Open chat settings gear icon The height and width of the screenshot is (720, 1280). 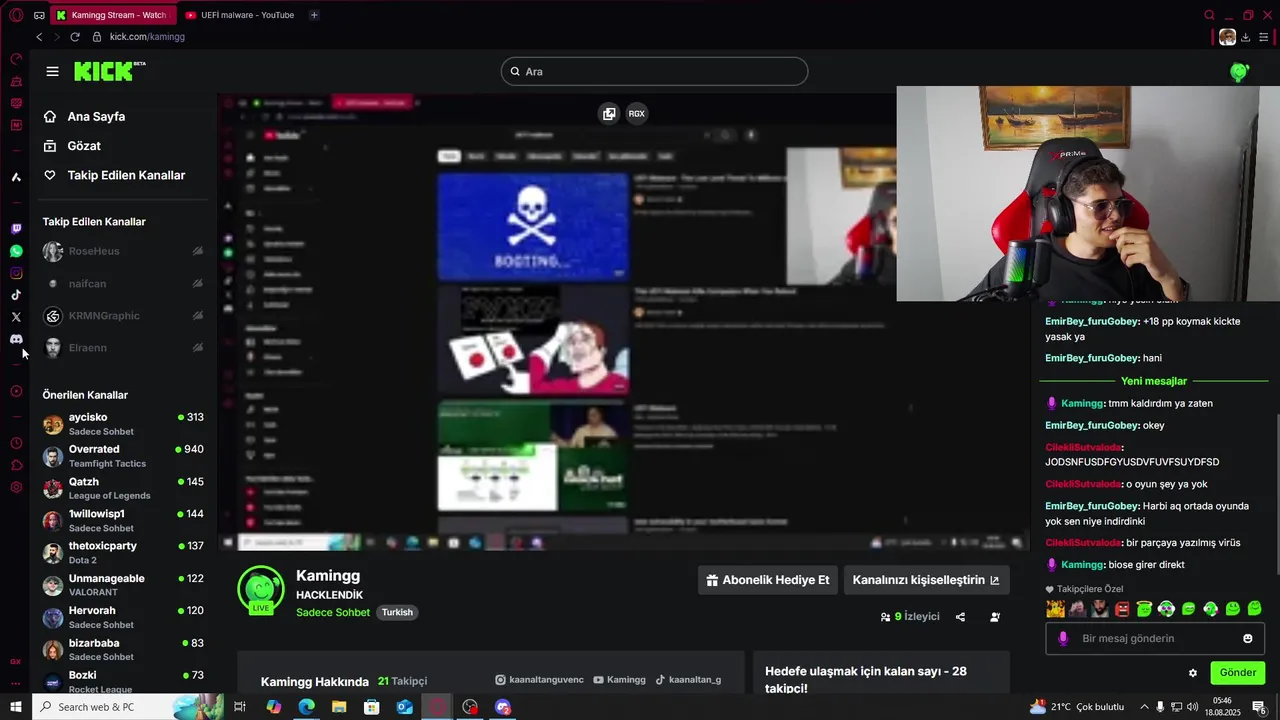pos(1192,673)
